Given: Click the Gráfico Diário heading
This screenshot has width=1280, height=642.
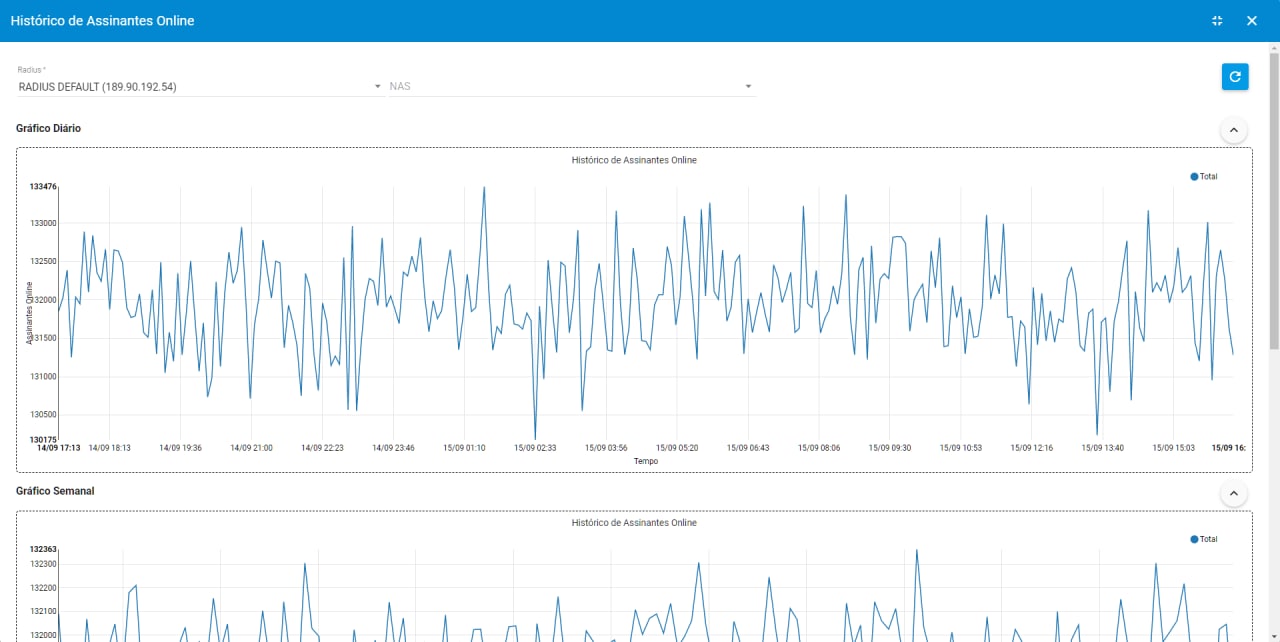Looking at the screenshot, I should coord(49,128).
